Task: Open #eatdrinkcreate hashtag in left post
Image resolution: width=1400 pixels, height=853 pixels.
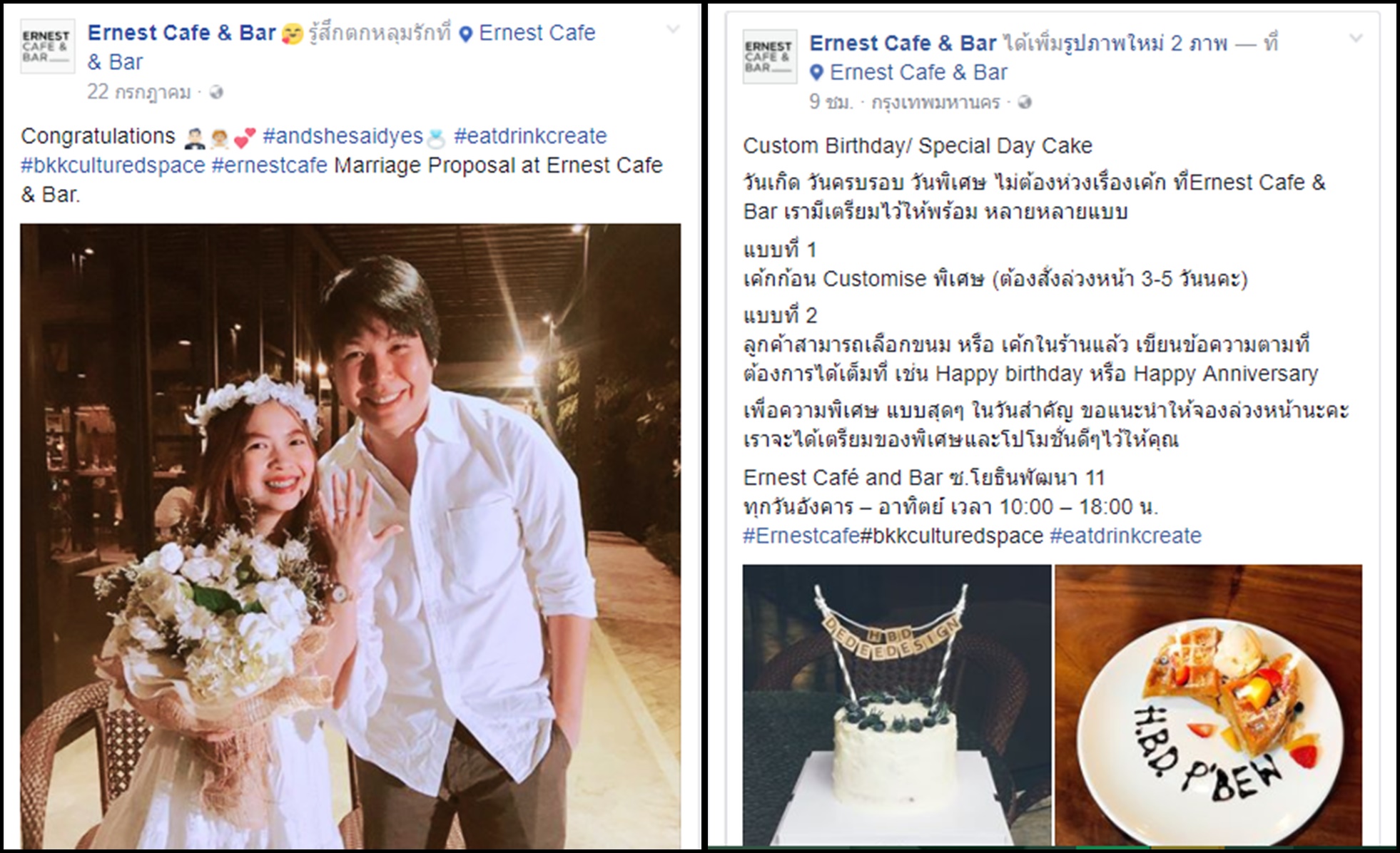Action: coord(530,136)
